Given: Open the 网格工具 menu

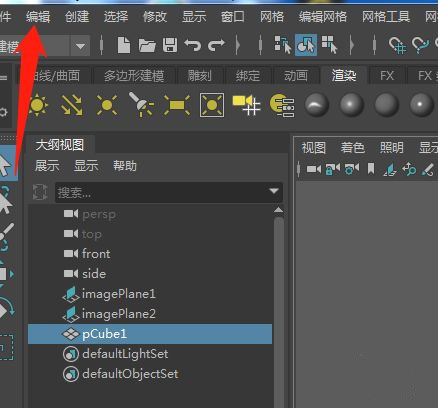Looking at the screenshot, I should pos(386,16).
